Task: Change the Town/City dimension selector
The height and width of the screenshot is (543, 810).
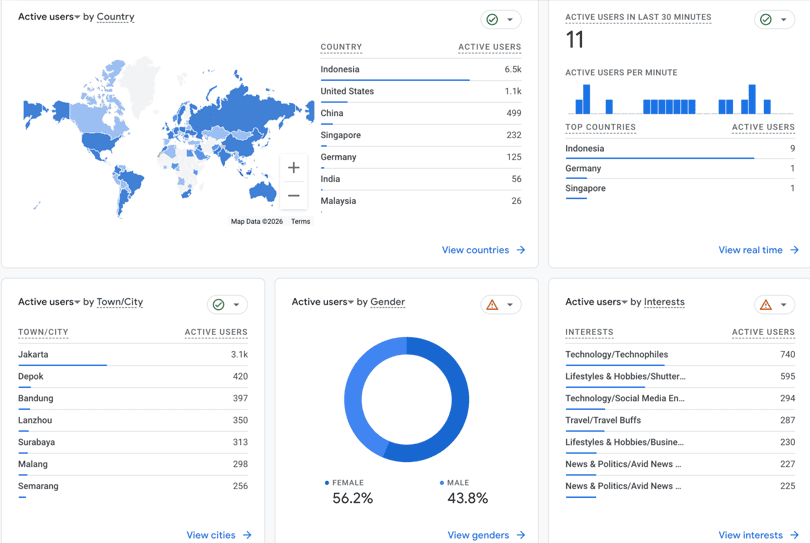Action: (119, 302)
